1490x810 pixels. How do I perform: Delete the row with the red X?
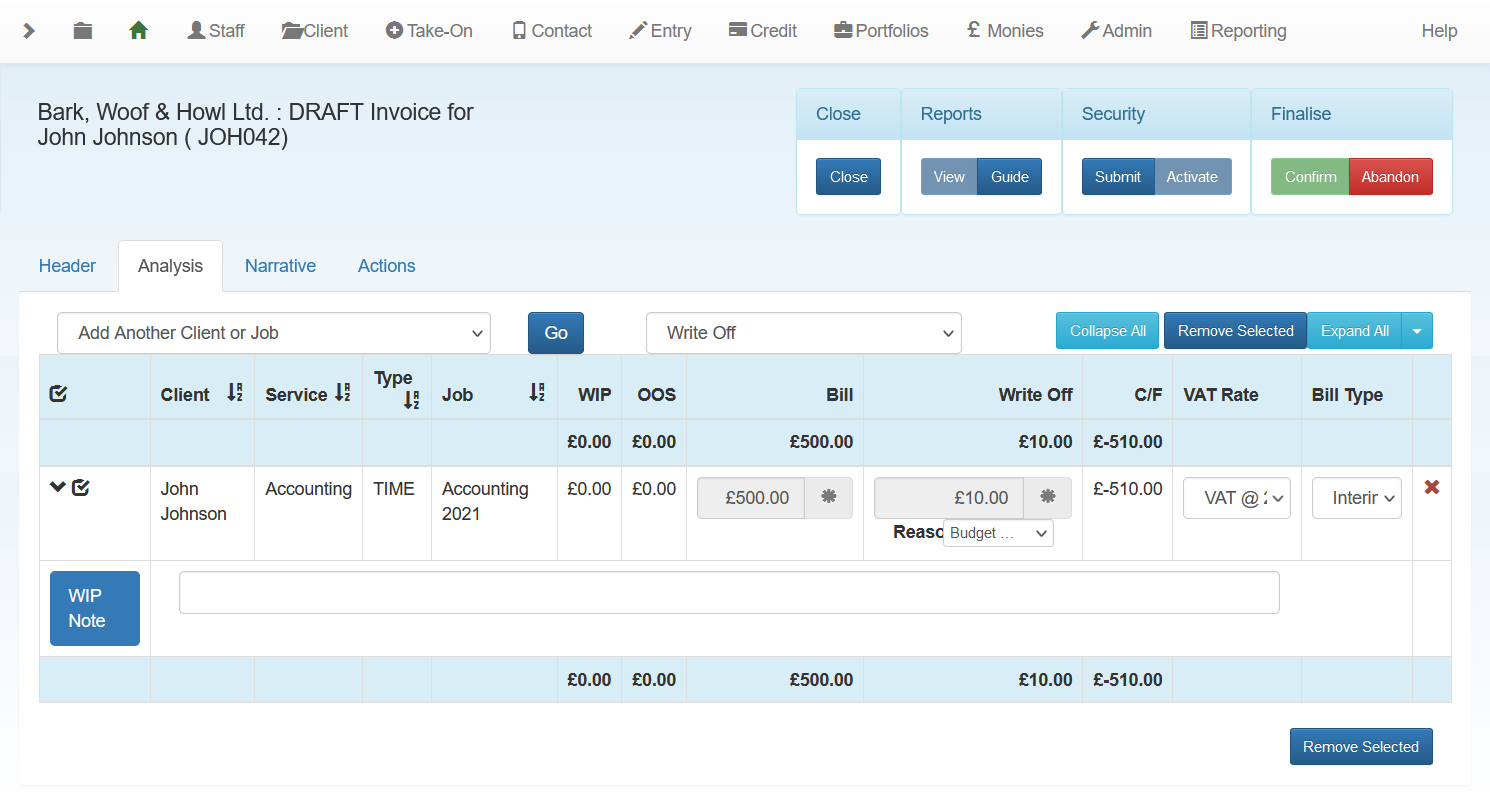pos(1431,488)
